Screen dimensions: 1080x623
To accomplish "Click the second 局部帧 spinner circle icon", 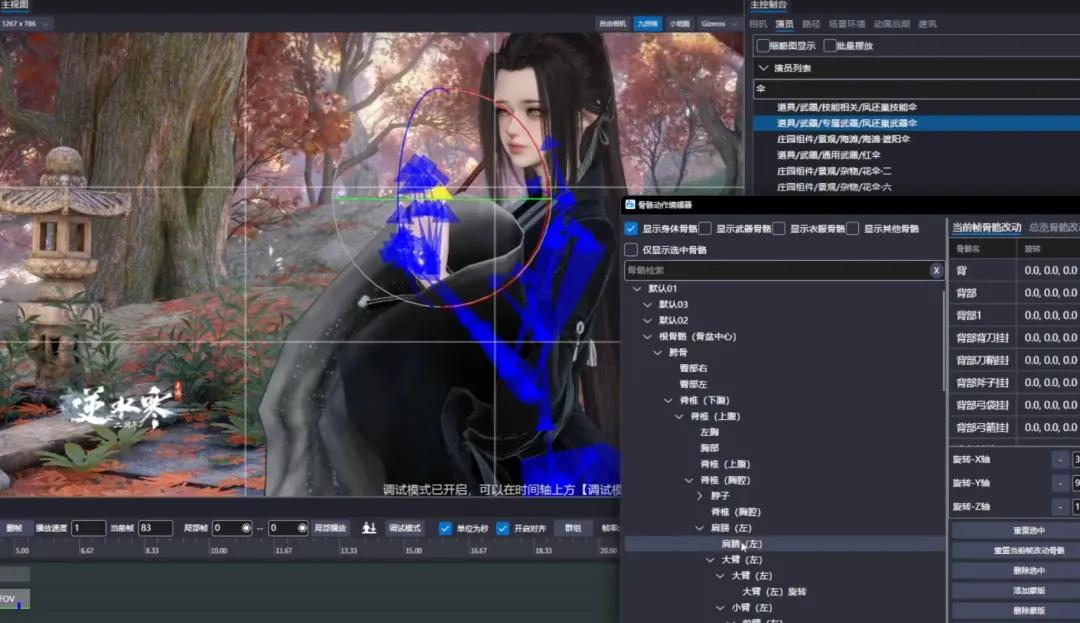I will pyautogui.click(x=302, y=528).
